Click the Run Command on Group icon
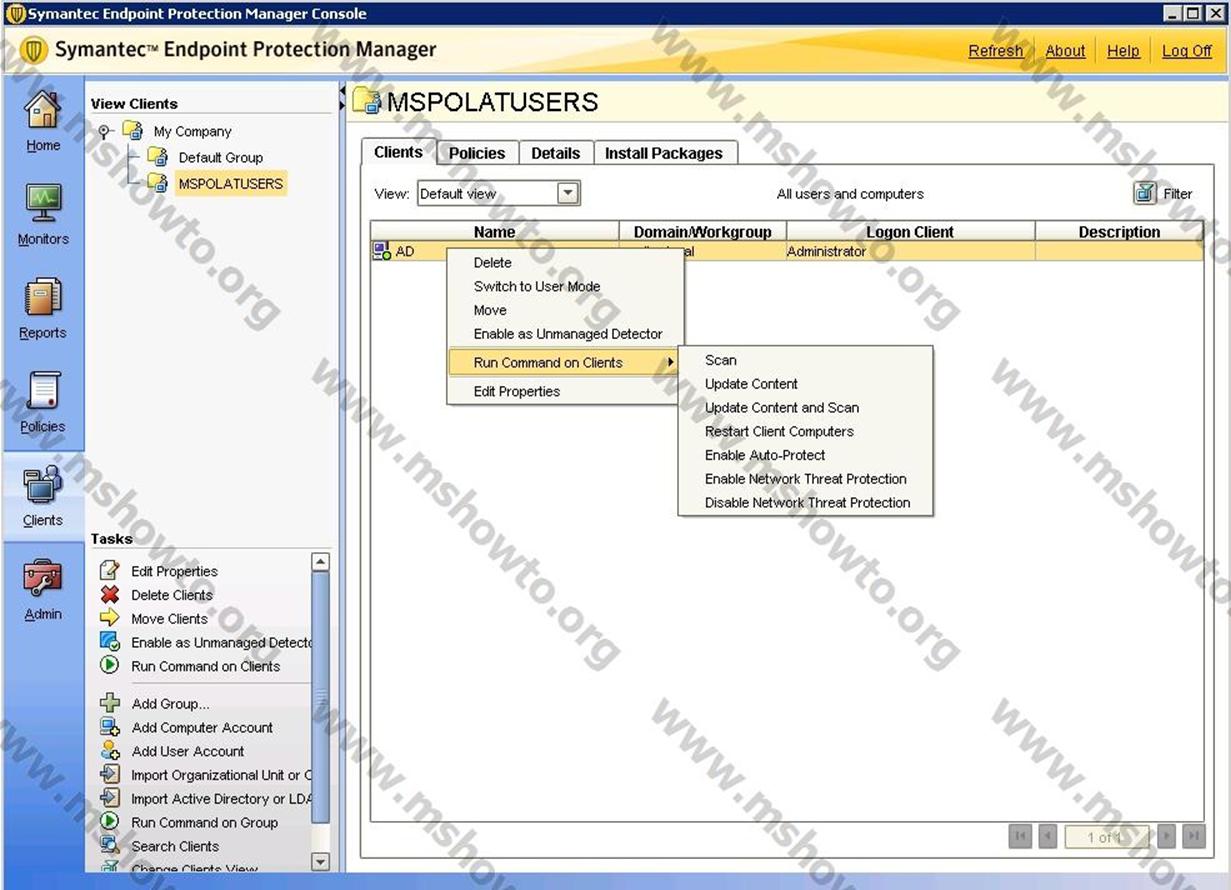 point(110,822)
